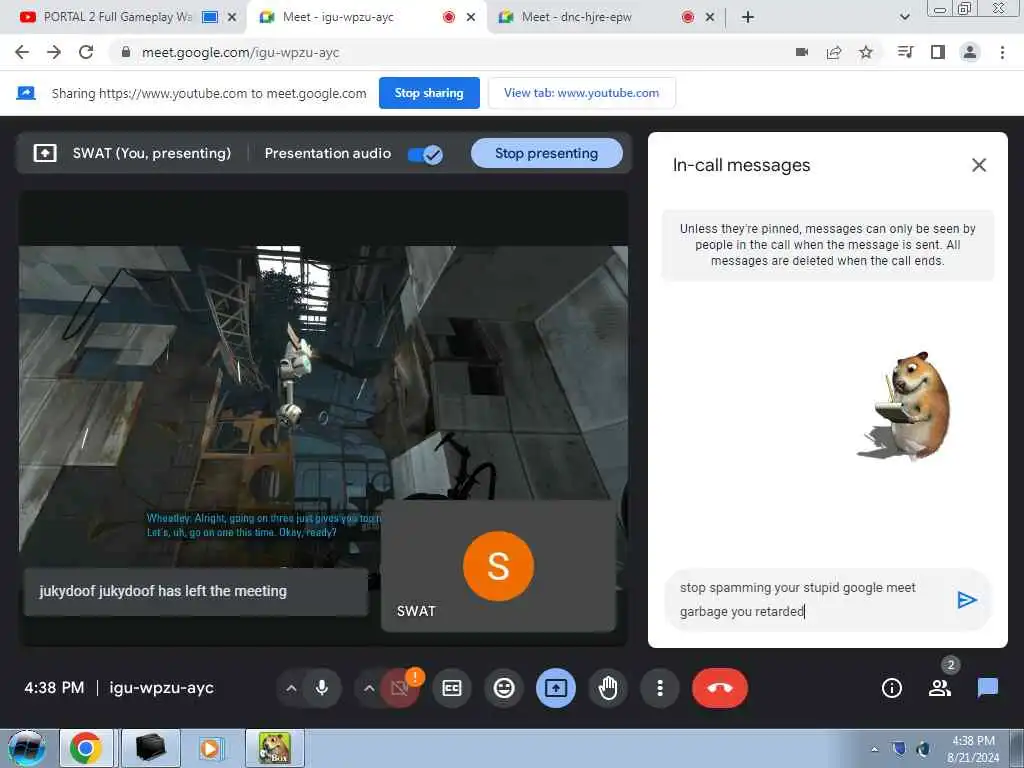Open the Chrome side panel icon
Viewport: 1024px width, 768px height.
click(x=938, y=52)
